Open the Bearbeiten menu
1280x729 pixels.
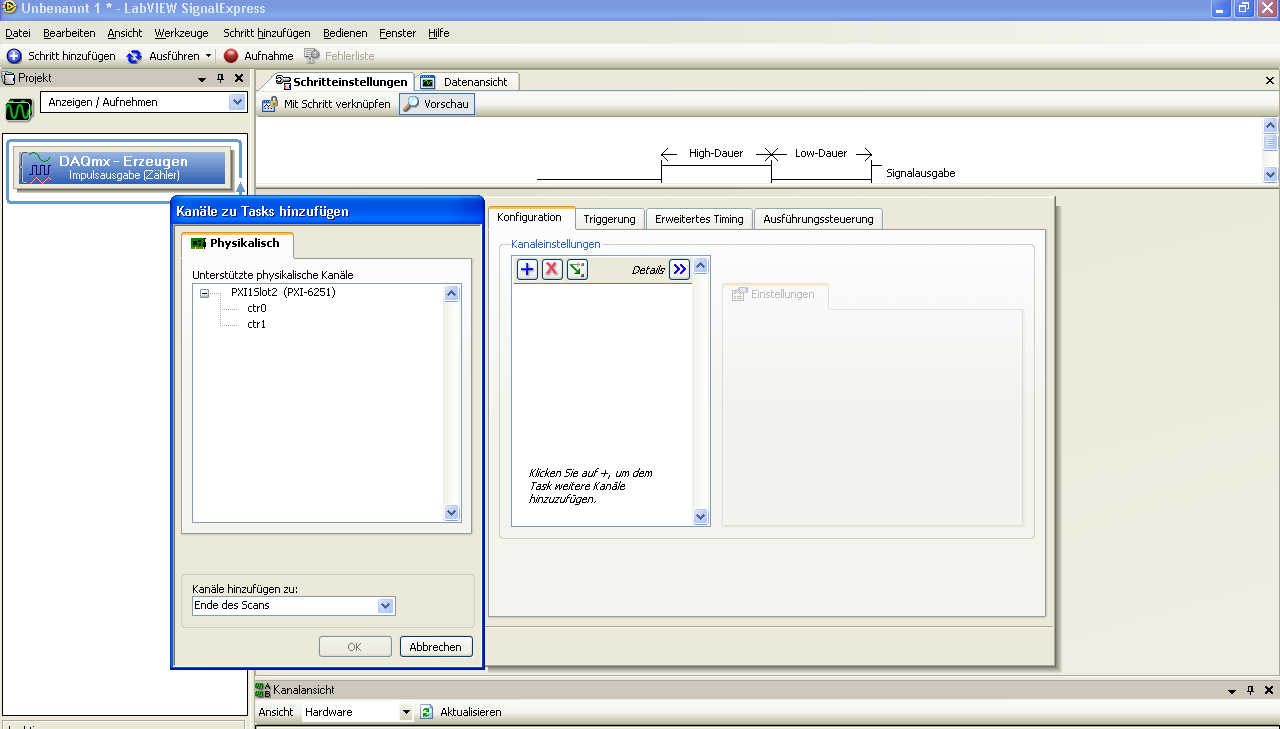(x=69, y=33)
